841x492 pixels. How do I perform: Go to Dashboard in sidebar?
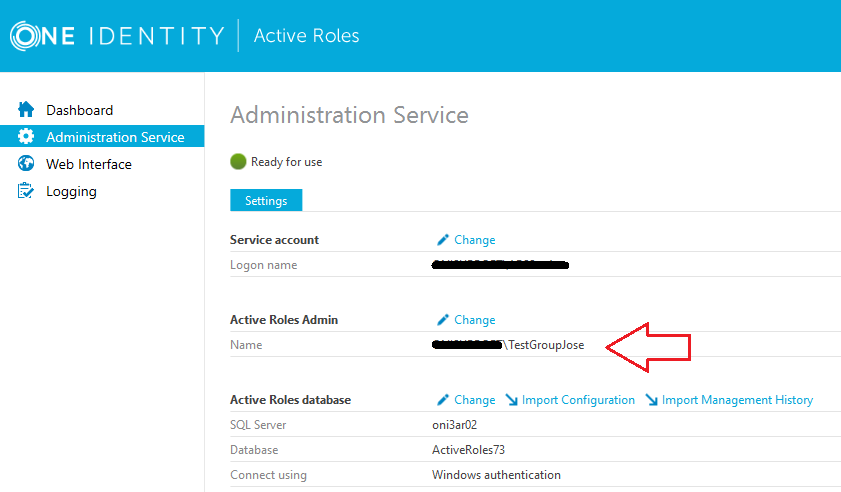(x=79, y=110)
